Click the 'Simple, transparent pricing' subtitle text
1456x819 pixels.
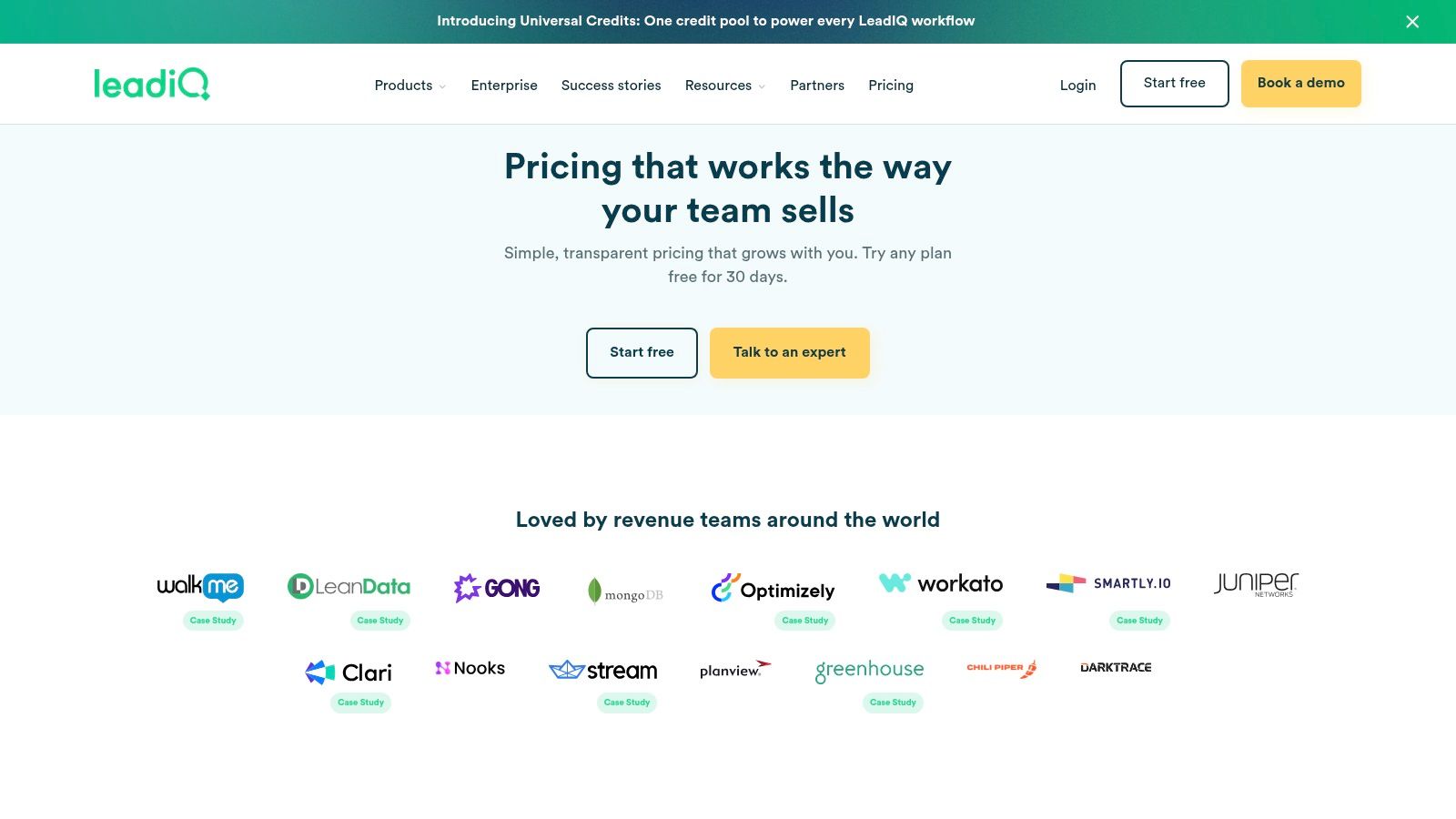click(x=728, y=265)
